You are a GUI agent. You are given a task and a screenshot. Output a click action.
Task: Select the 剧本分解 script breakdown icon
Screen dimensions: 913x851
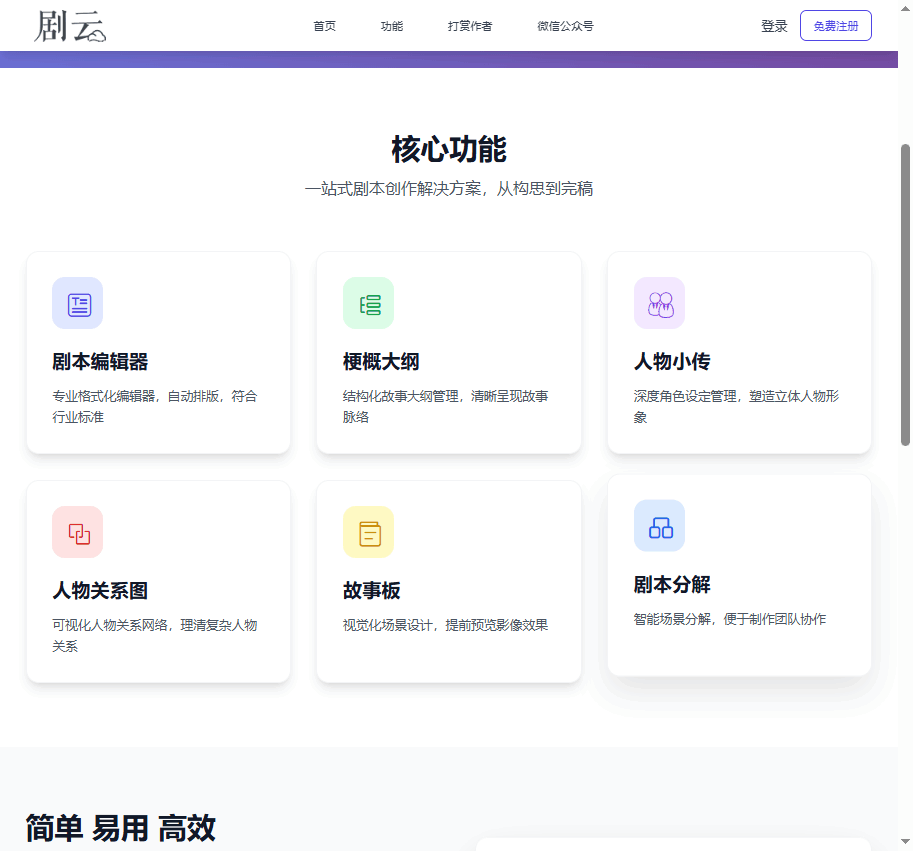point(659,525)
